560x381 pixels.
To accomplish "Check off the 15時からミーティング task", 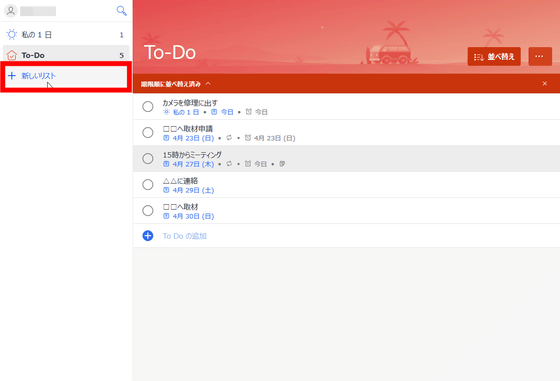I will coord(148,159).
